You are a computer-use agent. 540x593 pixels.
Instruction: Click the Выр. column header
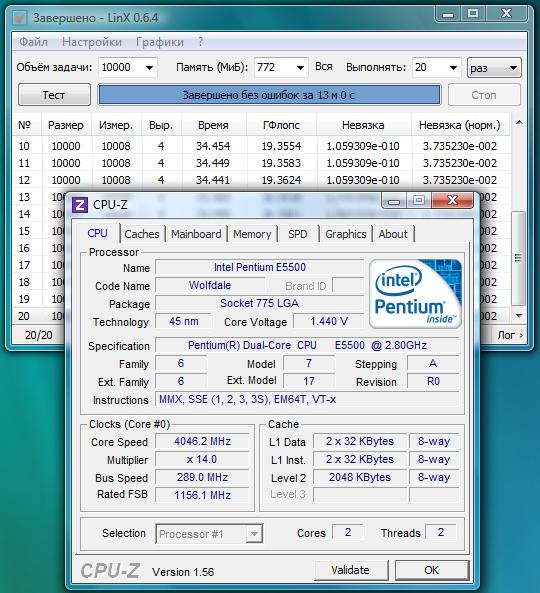[x=161, y=125]
